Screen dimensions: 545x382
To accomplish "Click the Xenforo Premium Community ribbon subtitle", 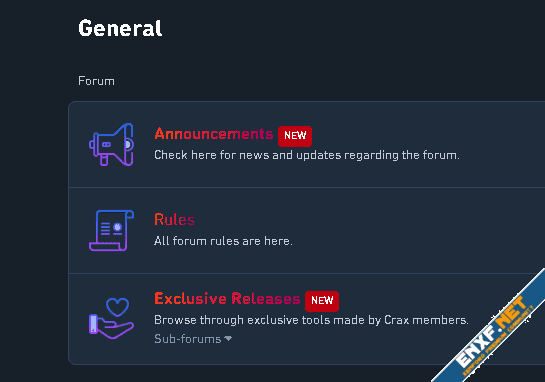I will pos(499,341).
